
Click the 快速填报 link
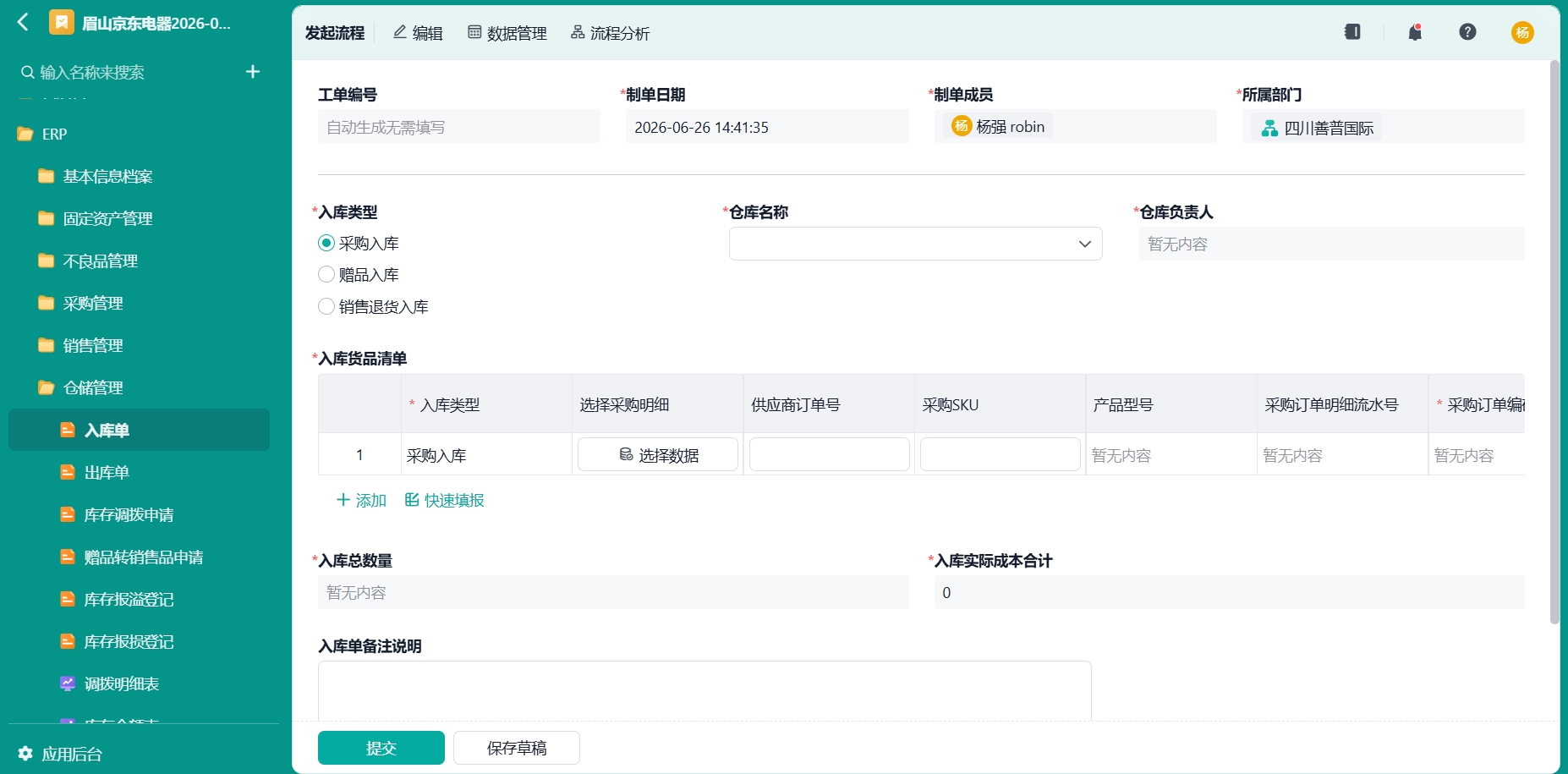click(444, 500)
